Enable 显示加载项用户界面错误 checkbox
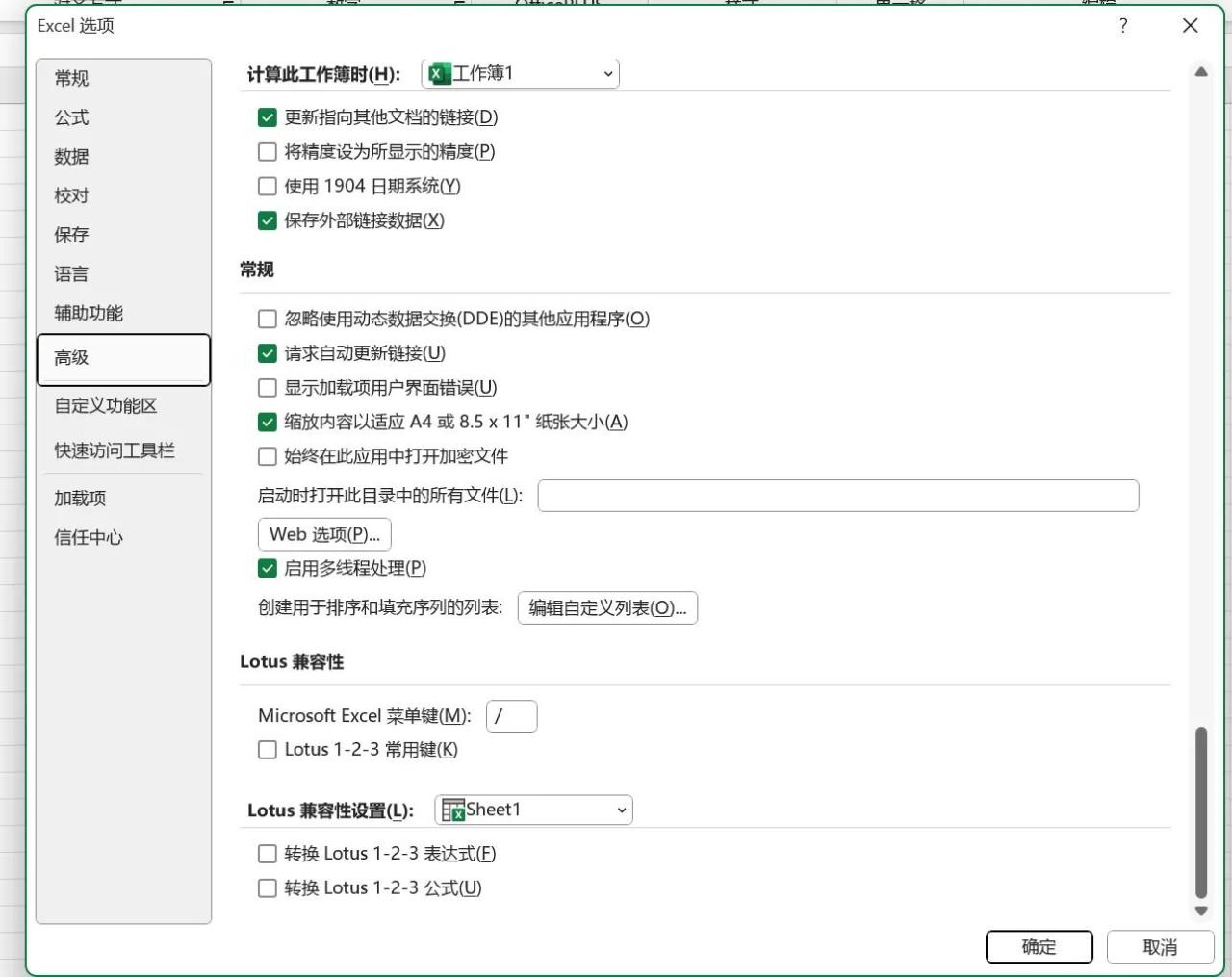The width and height of the screenshot is (1232, 977). [268, 388]
